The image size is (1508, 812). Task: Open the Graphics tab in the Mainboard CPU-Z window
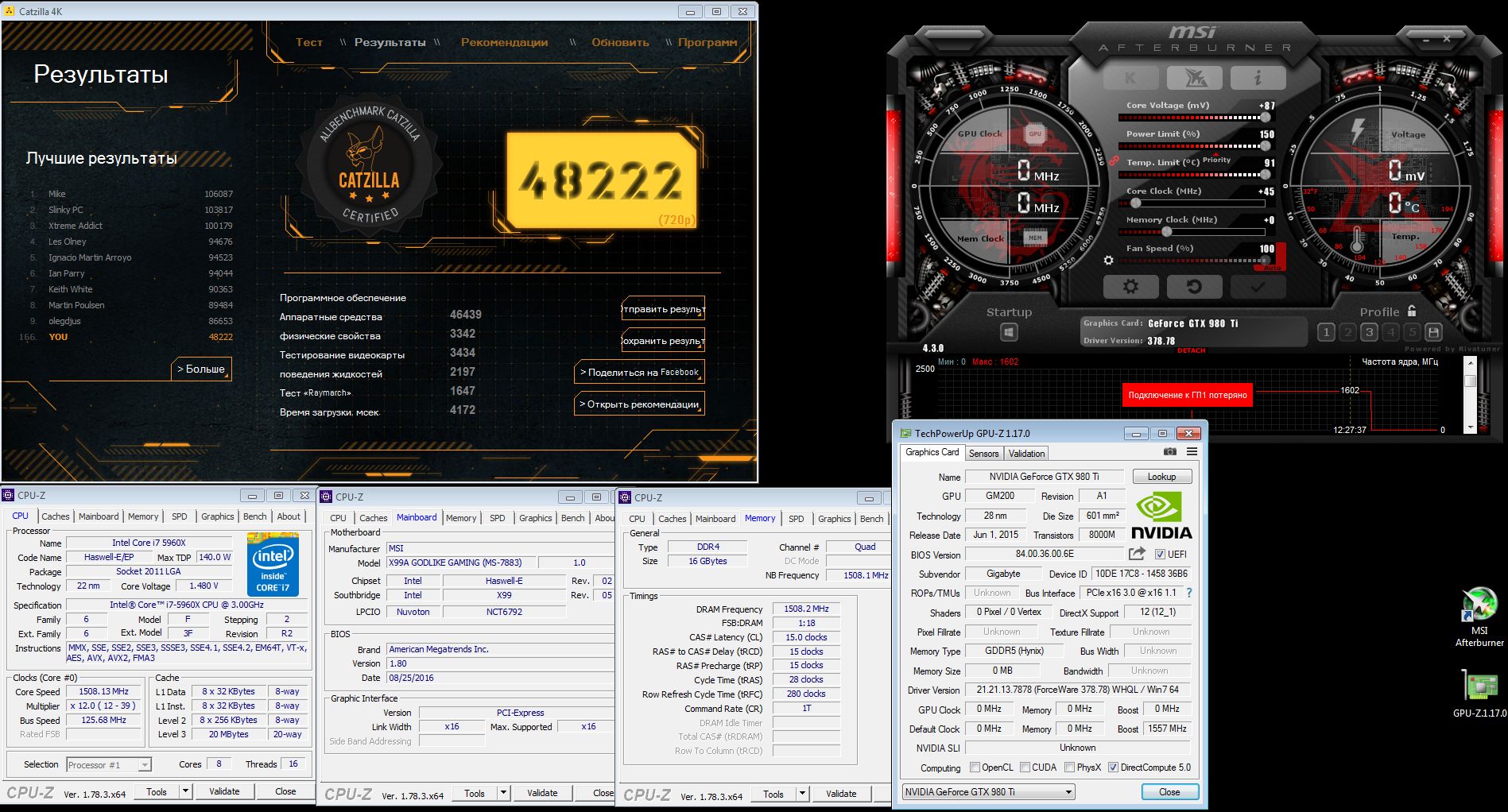click(536, 518)
